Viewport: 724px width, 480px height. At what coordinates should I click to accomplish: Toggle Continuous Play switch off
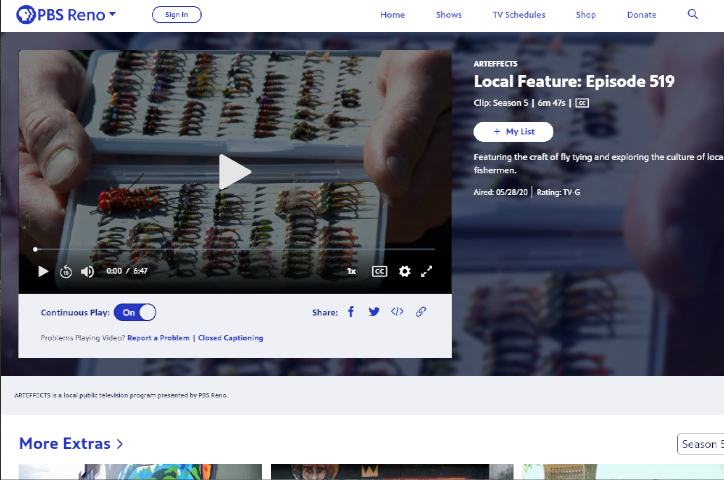pyautogui.click(x=135, y=312)
